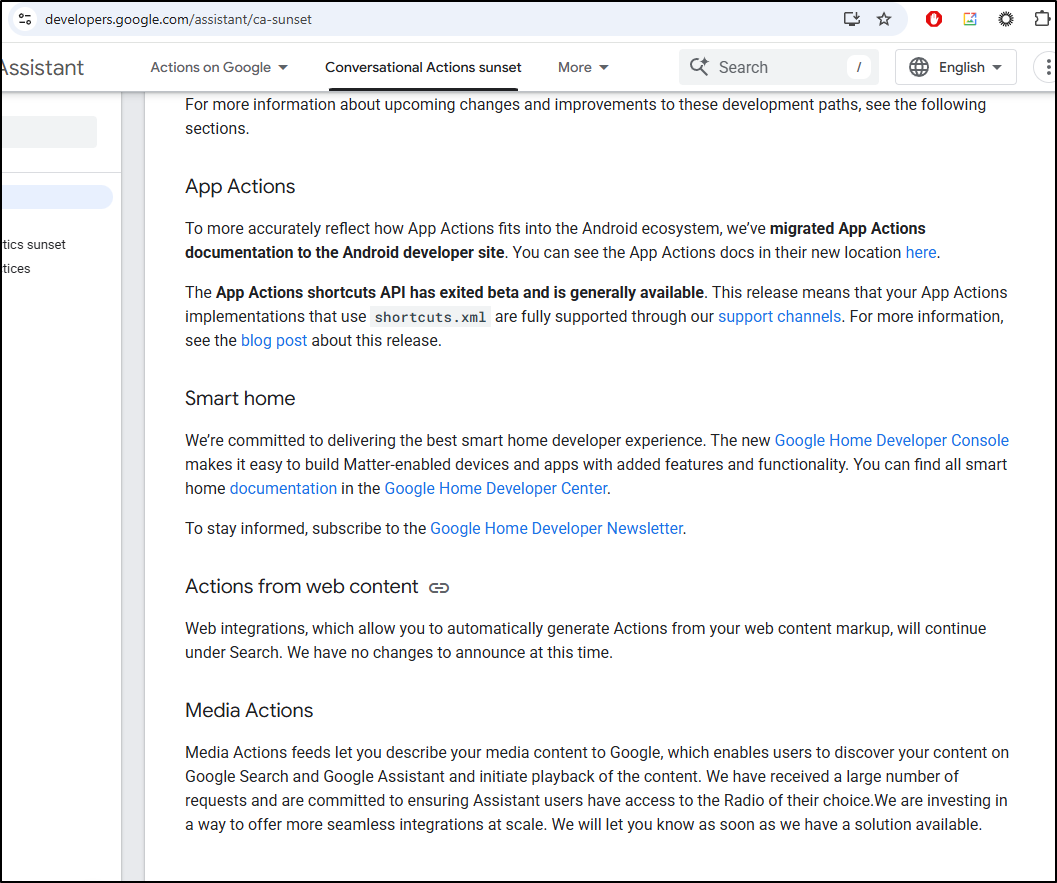
Task: Click the Media Actions heading
Action: [x=249, y=710]
